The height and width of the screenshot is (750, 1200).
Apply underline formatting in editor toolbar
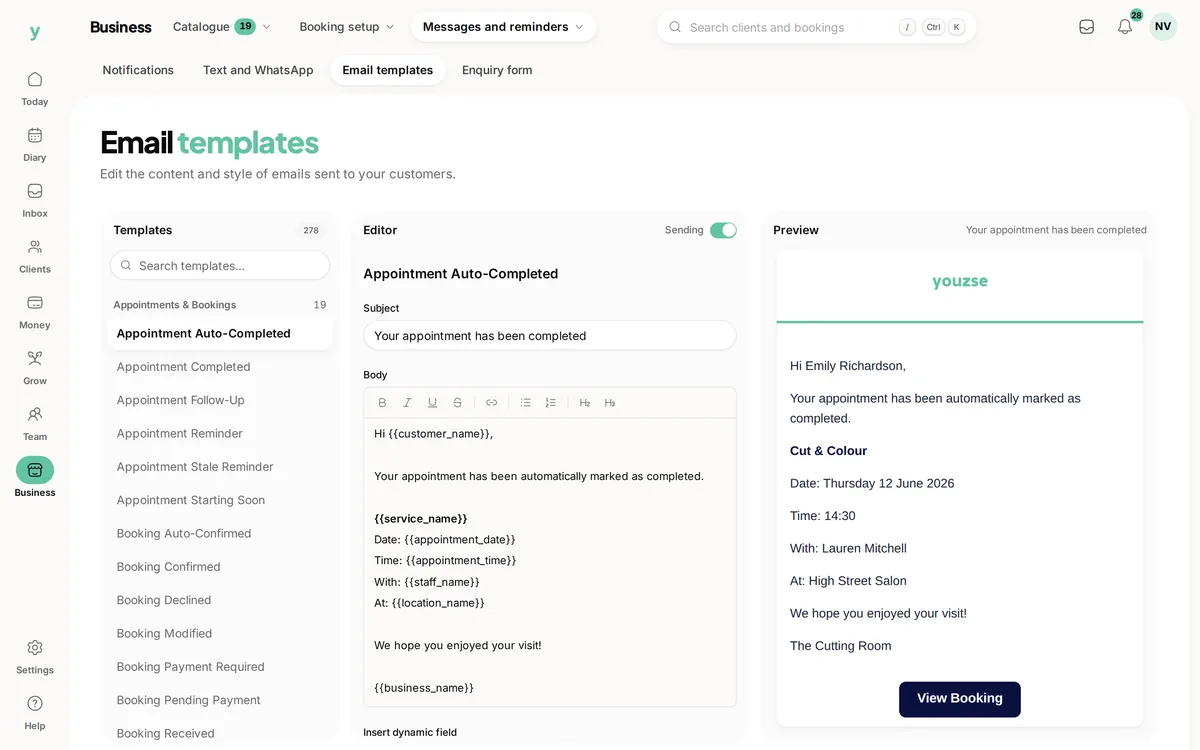[432, 403]
